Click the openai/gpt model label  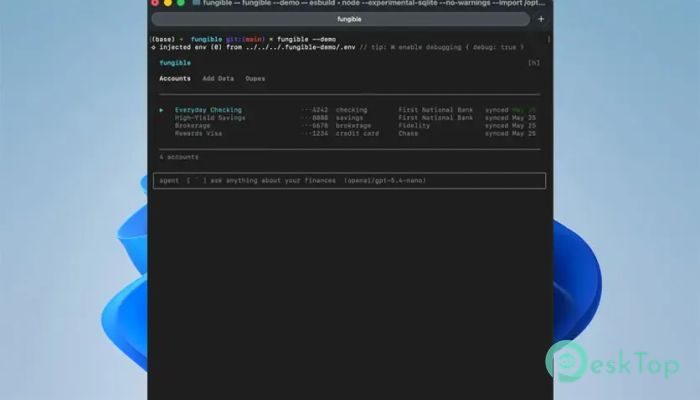tap(385, 181)
